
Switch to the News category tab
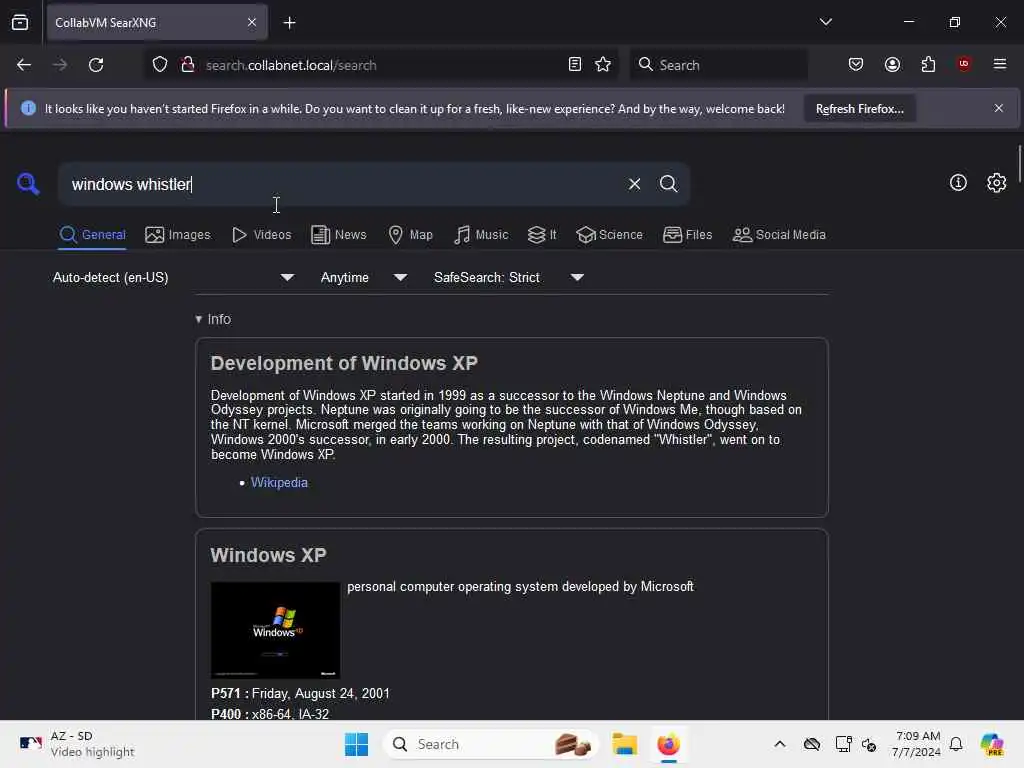pos(338,234)
